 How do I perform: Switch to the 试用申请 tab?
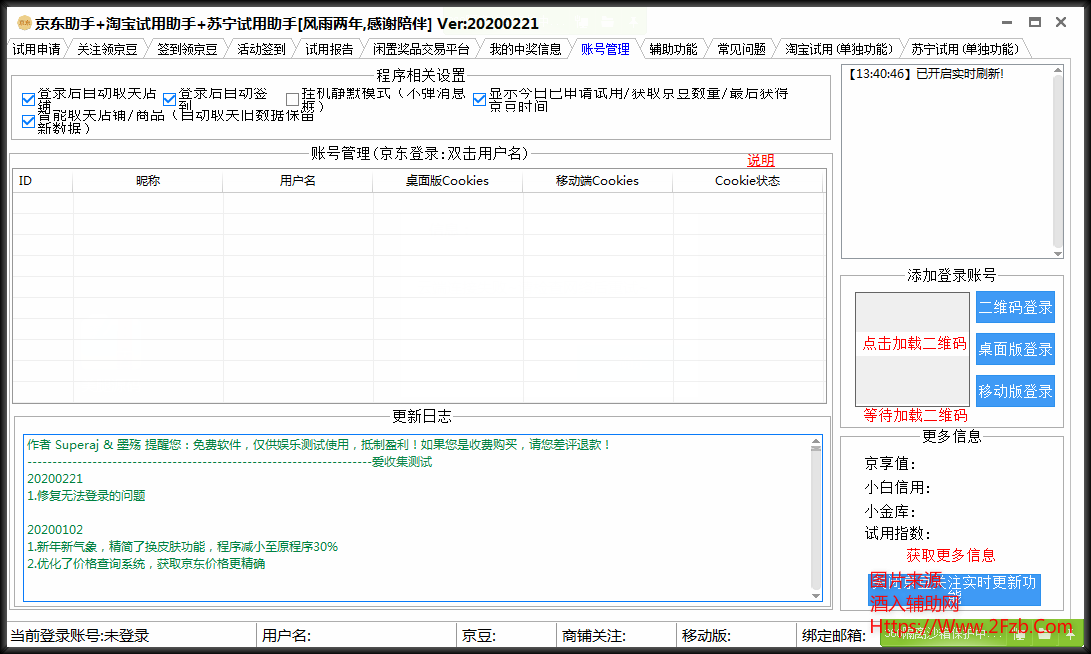tap(36, 49)
